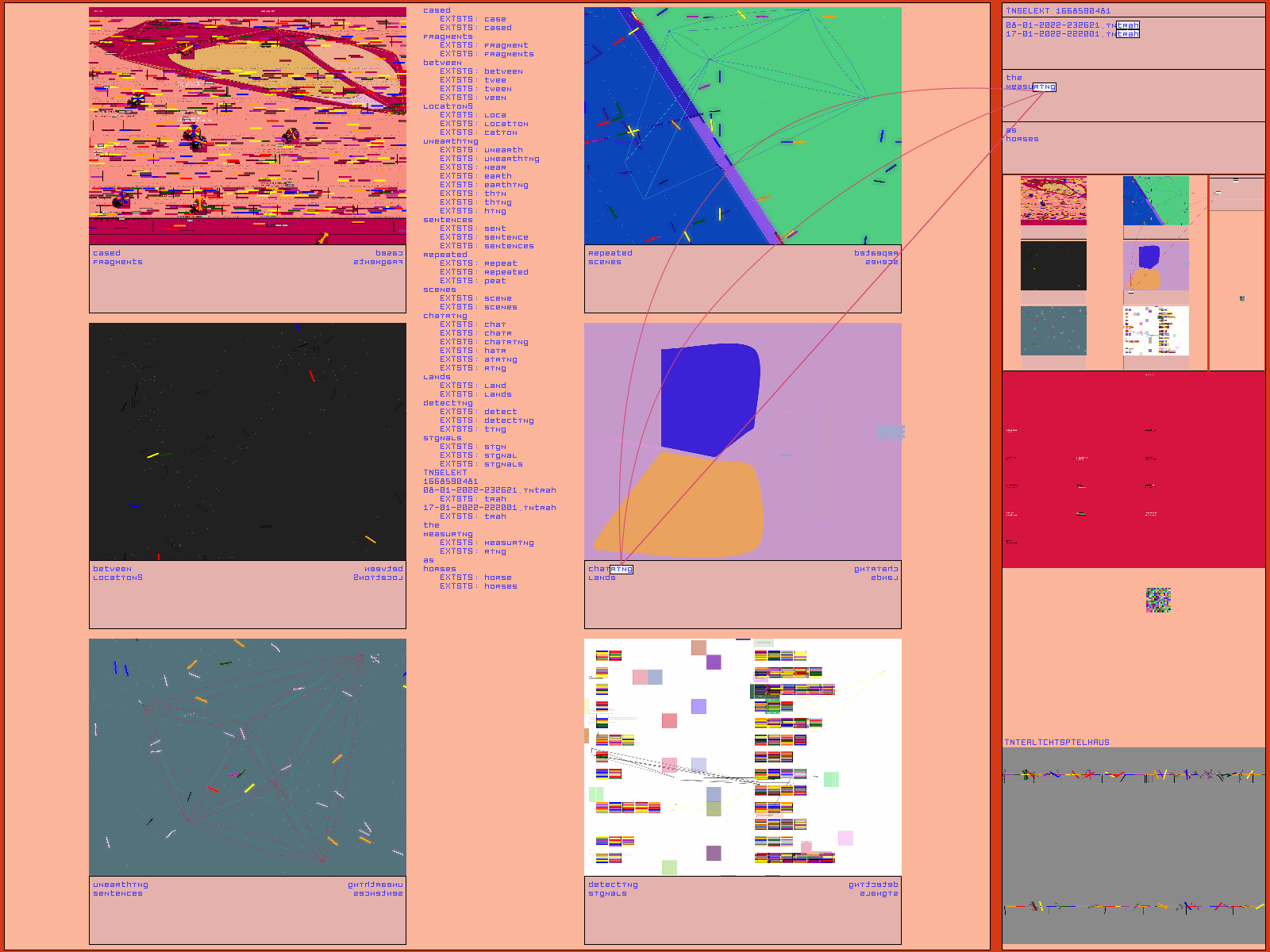Open the blue-green repeated scenes thumbnail
Screen dimensions: 1270x952
[x=1156, y=201]
